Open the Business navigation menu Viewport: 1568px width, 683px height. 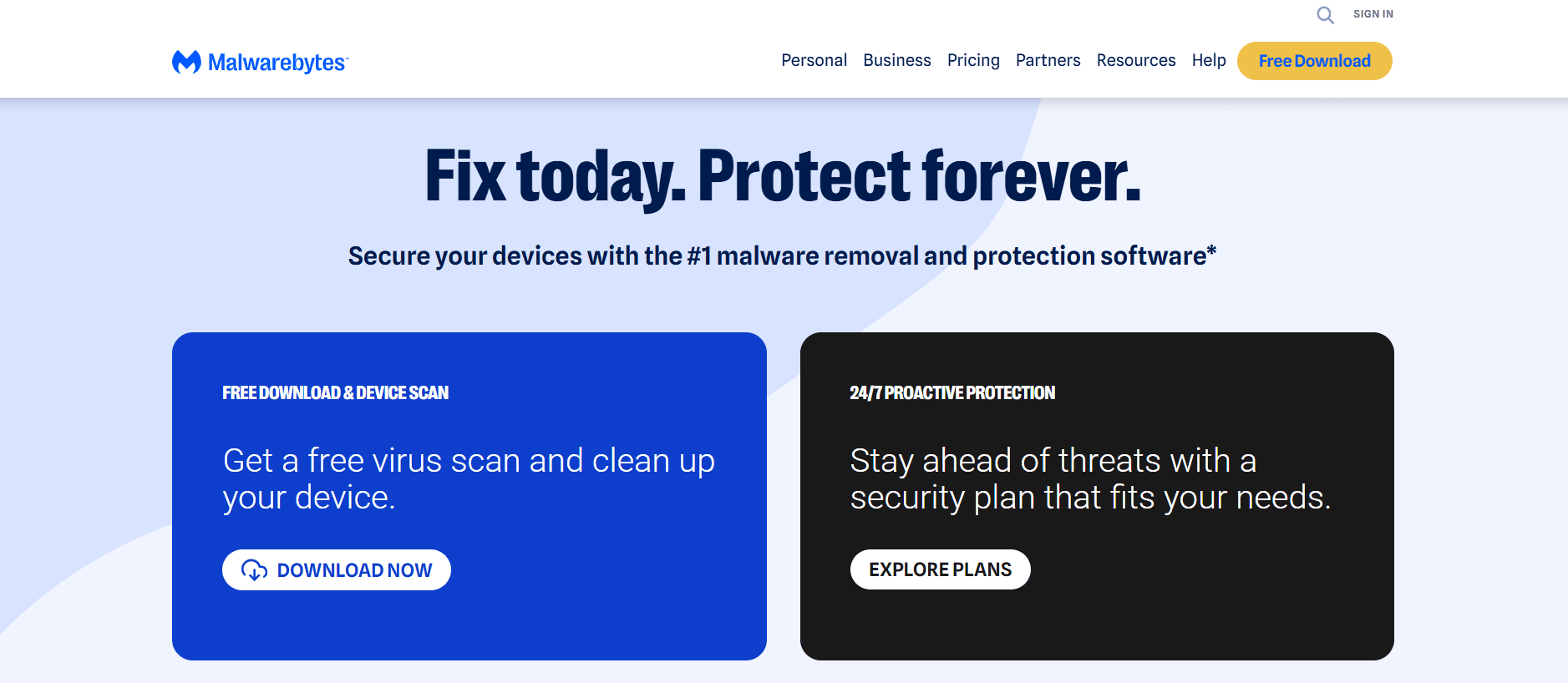pos(896,60)
